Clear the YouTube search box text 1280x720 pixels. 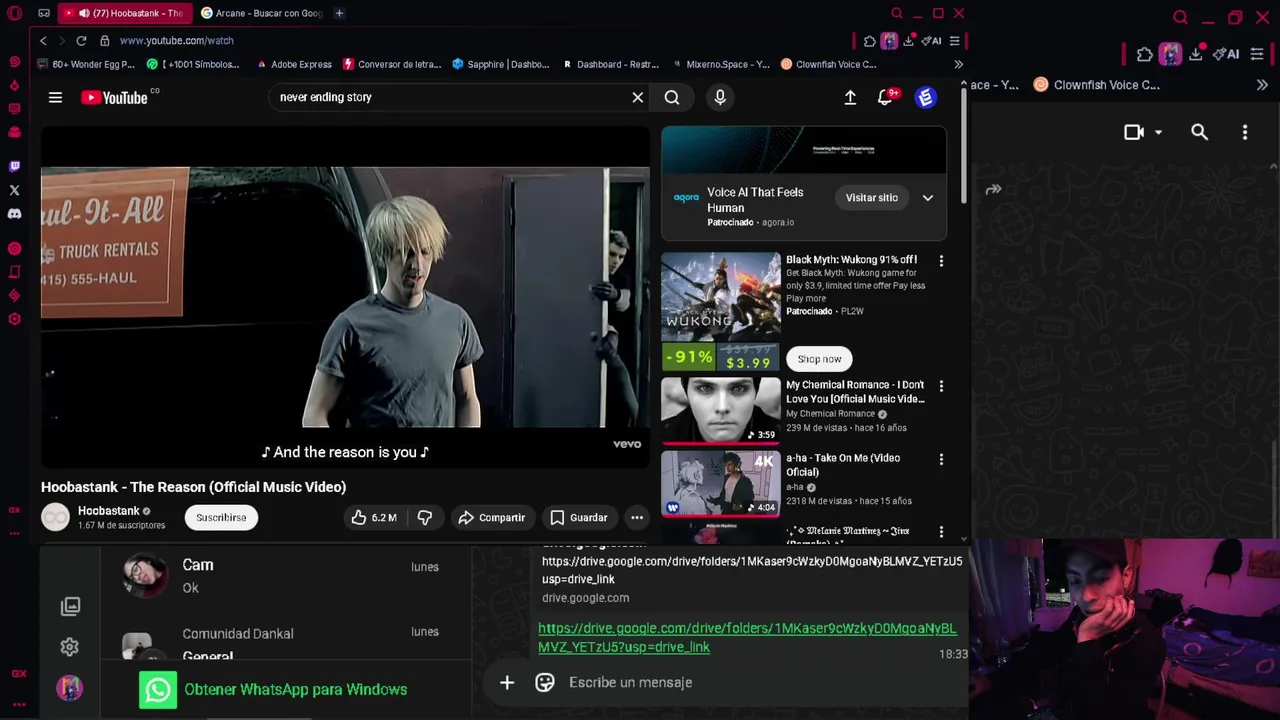click(637, 97)
